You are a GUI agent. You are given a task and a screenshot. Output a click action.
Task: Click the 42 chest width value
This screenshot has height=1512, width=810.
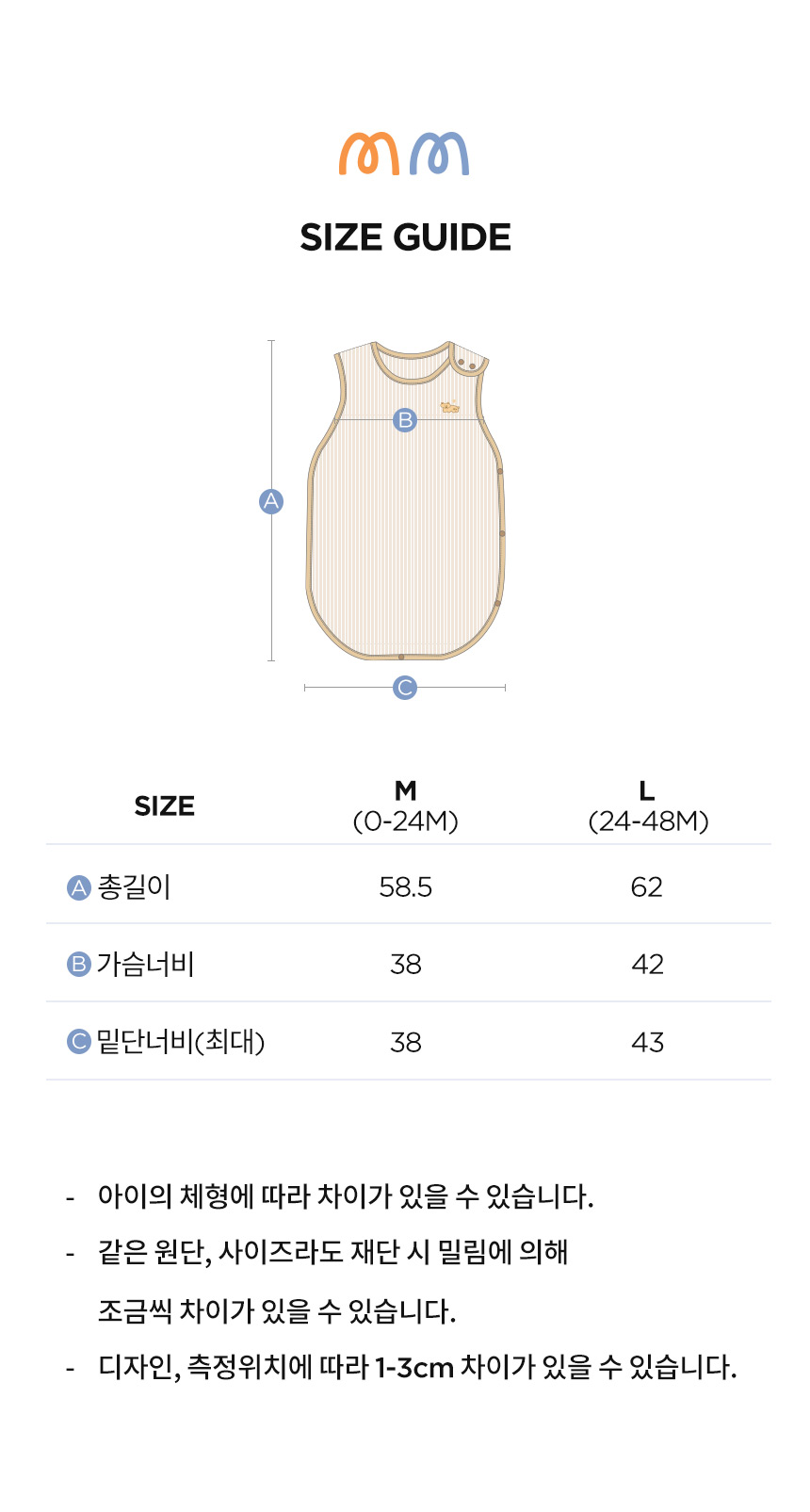[x=647, y=965]
